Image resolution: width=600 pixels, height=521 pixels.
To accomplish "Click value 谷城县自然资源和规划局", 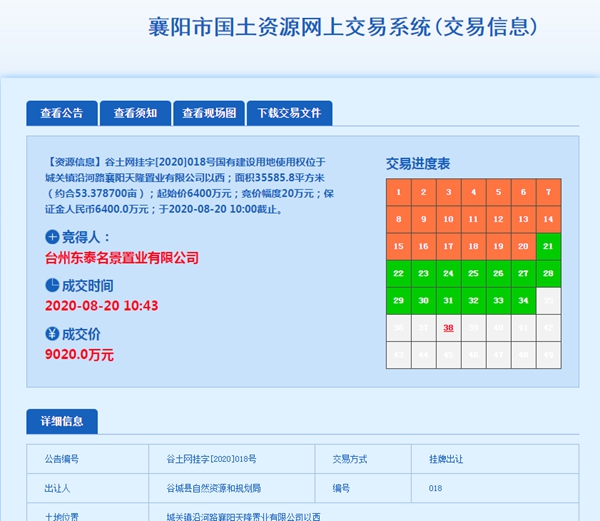I will [x=214, y=488].
